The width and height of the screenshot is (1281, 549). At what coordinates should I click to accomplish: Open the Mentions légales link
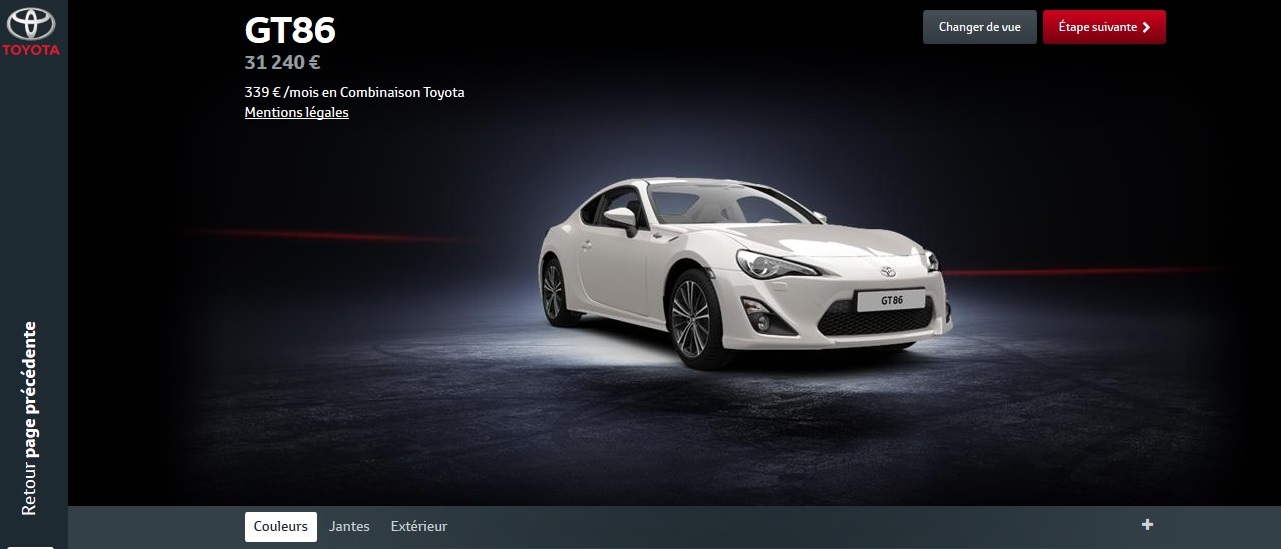(296, 113)
